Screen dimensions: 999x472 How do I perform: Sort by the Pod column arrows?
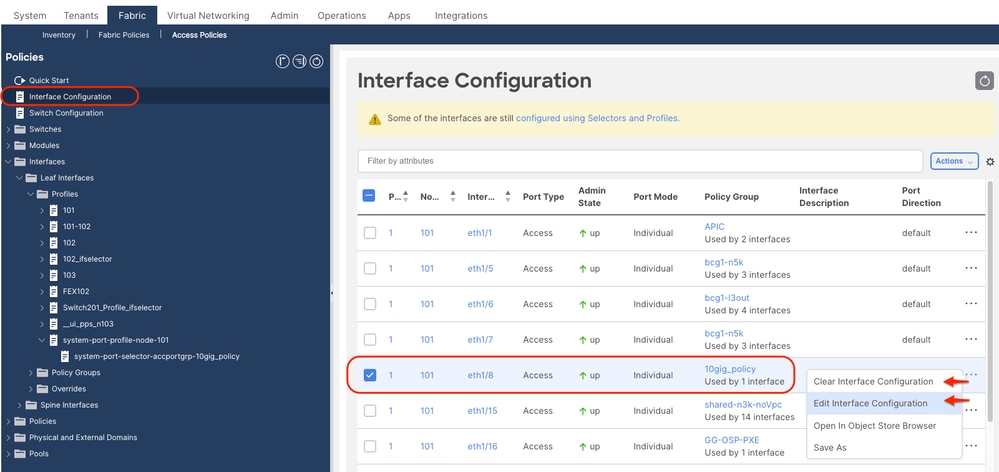coord(406,196)
